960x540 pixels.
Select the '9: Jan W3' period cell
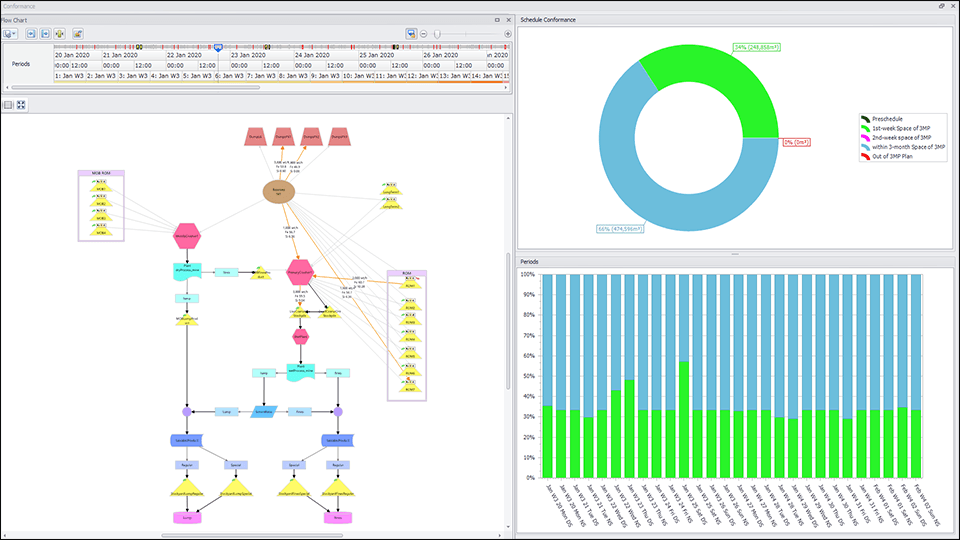pos(326,76)
